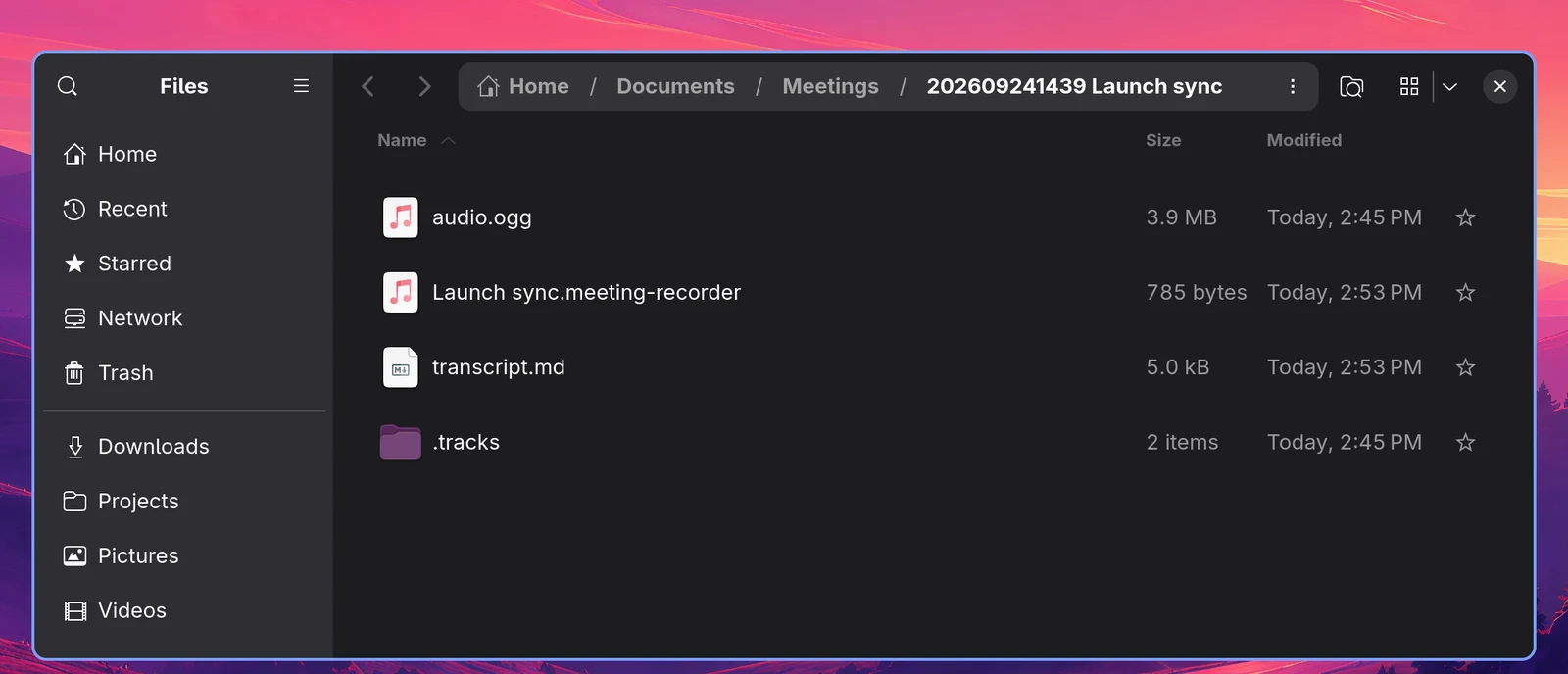Click transcript.md's Today, 2:53 PM date
Viewport: 1568px width, 674px height.
(x=1344, y=367)
